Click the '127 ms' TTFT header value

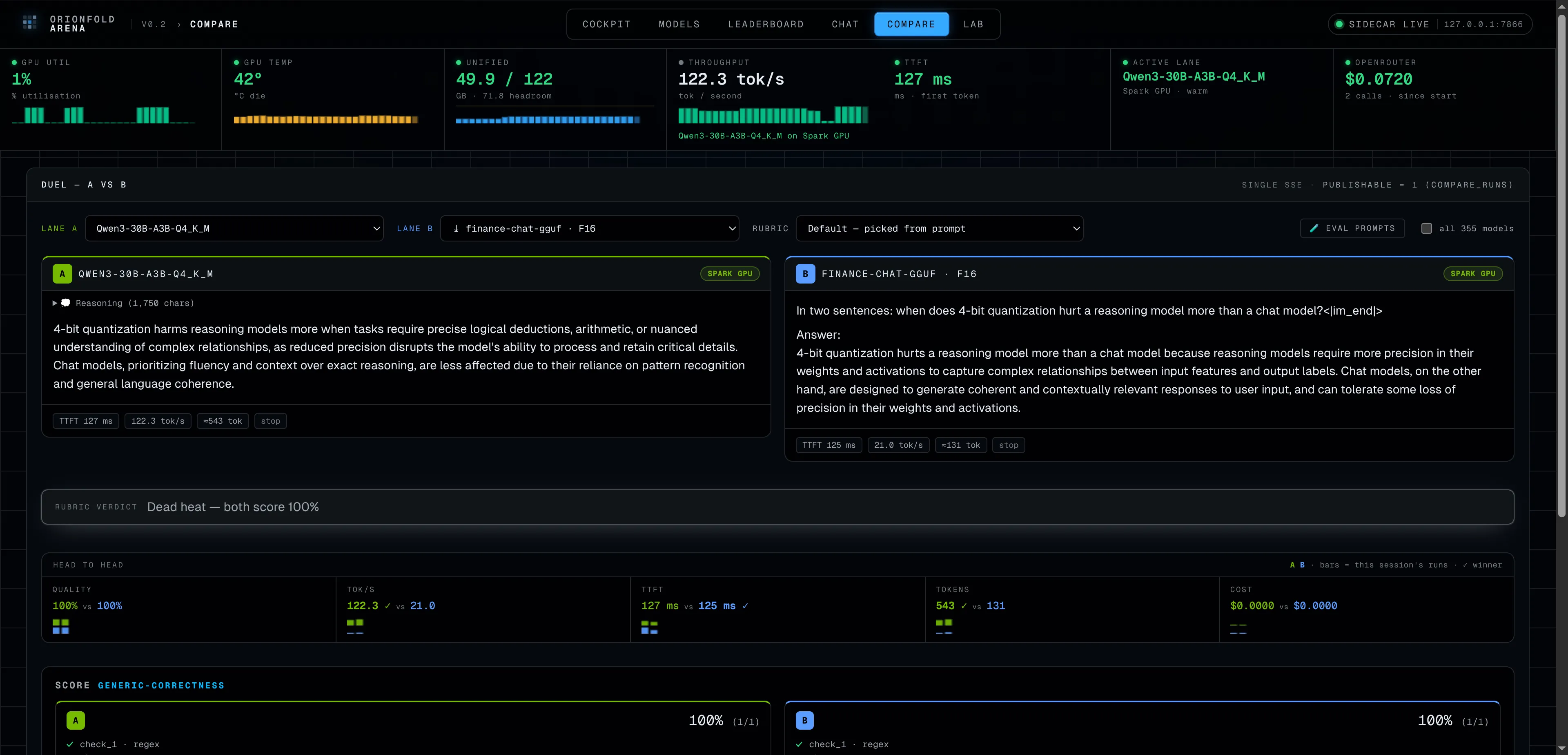click(923, 79)
